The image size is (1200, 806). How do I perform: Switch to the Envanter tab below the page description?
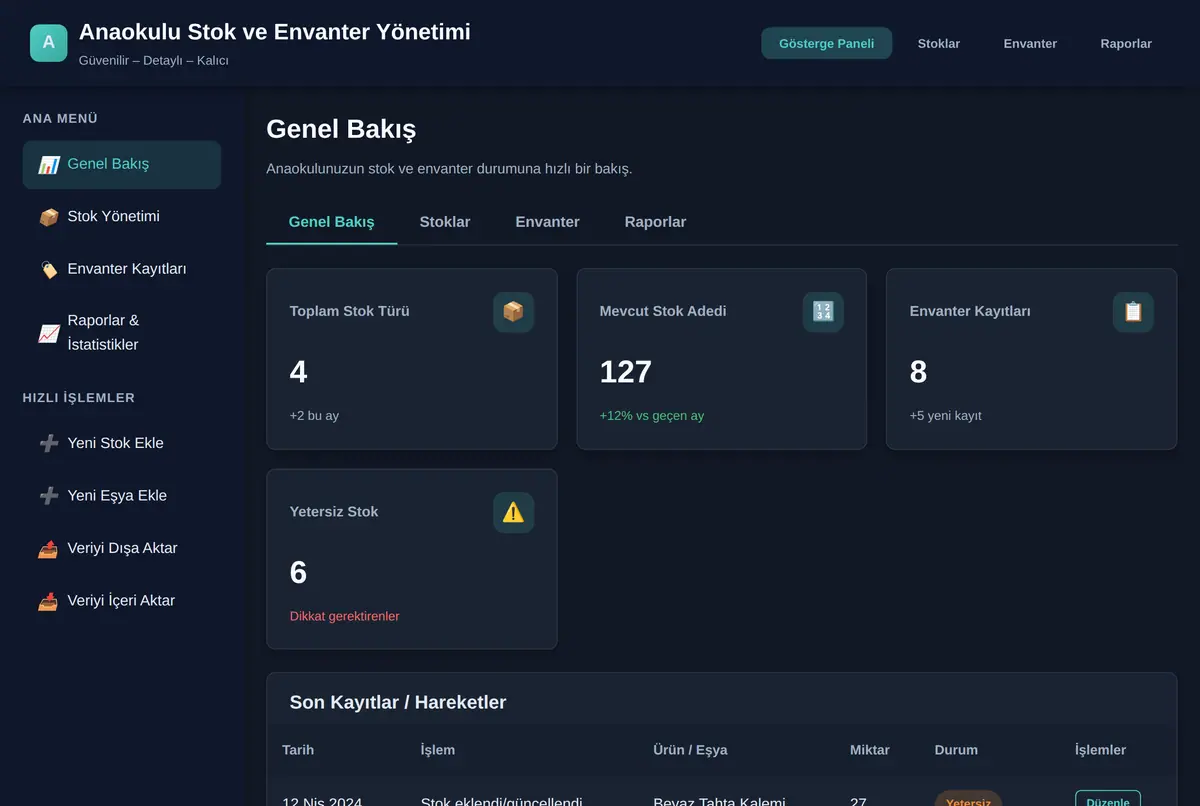tap(547, 222)
